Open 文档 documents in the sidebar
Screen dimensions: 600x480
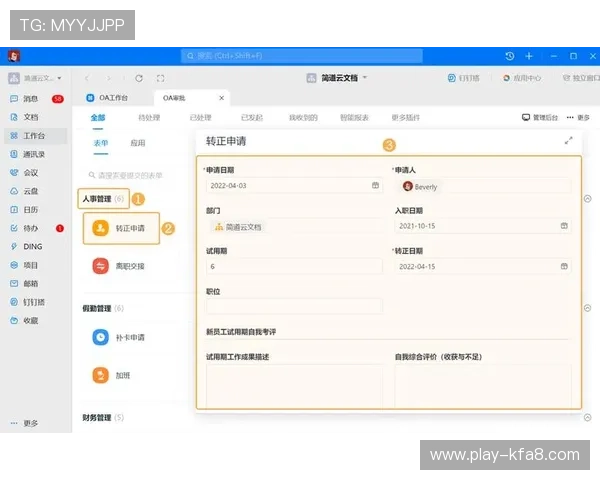click(24, 117)
